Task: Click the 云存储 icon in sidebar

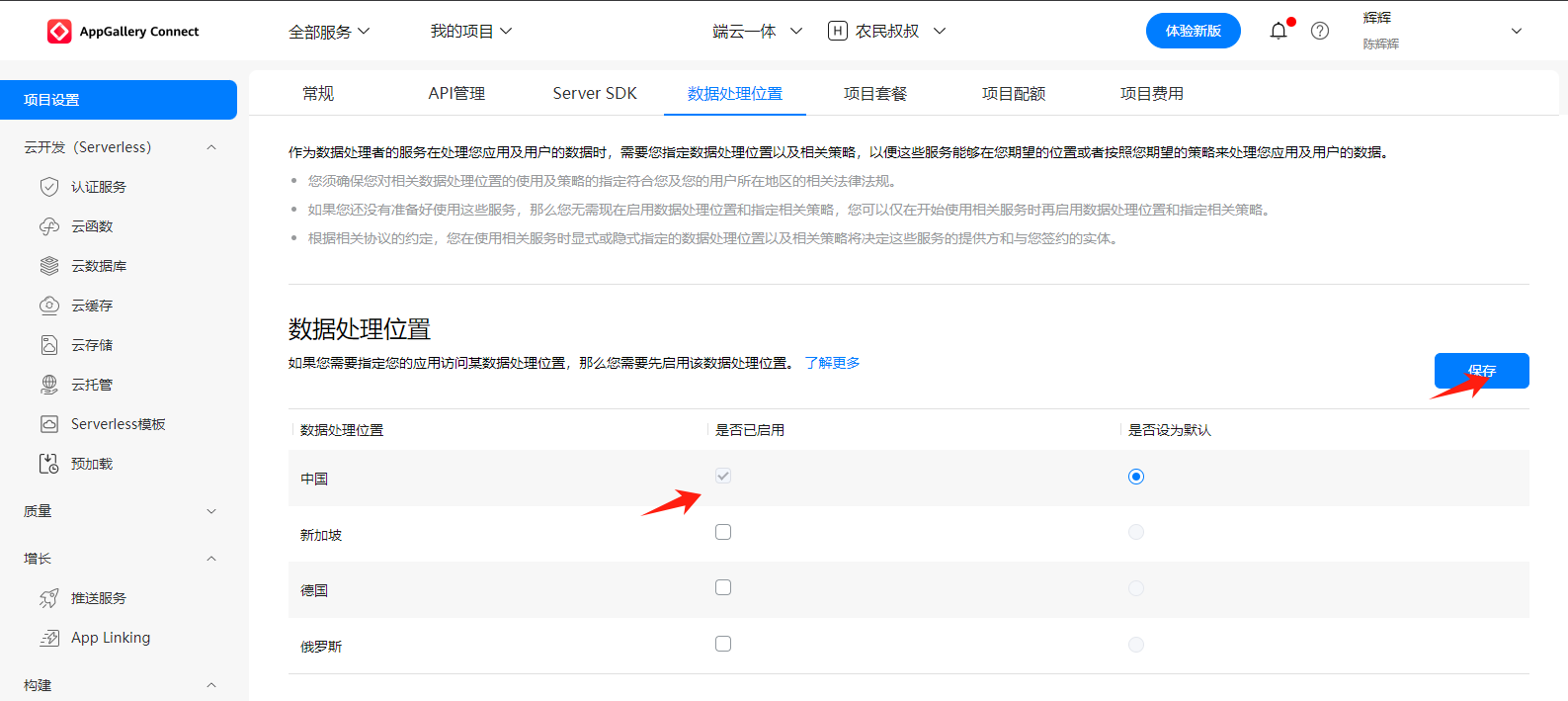Action: [49, 345]
